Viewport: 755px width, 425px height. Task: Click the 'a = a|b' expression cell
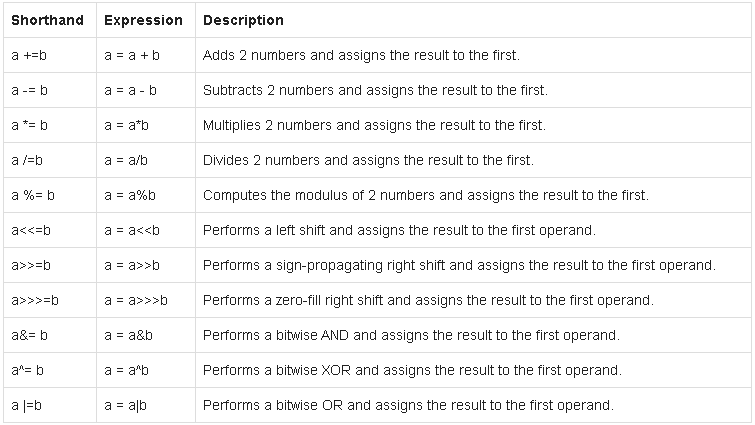click(126, 405)
